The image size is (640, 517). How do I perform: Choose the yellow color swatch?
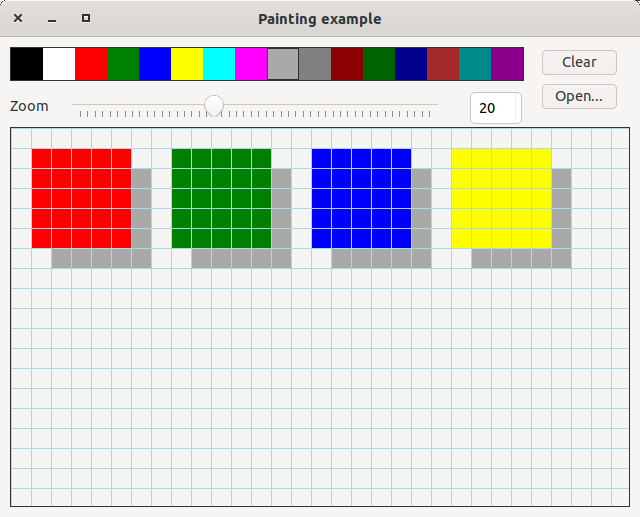click(x=186, y=64)
